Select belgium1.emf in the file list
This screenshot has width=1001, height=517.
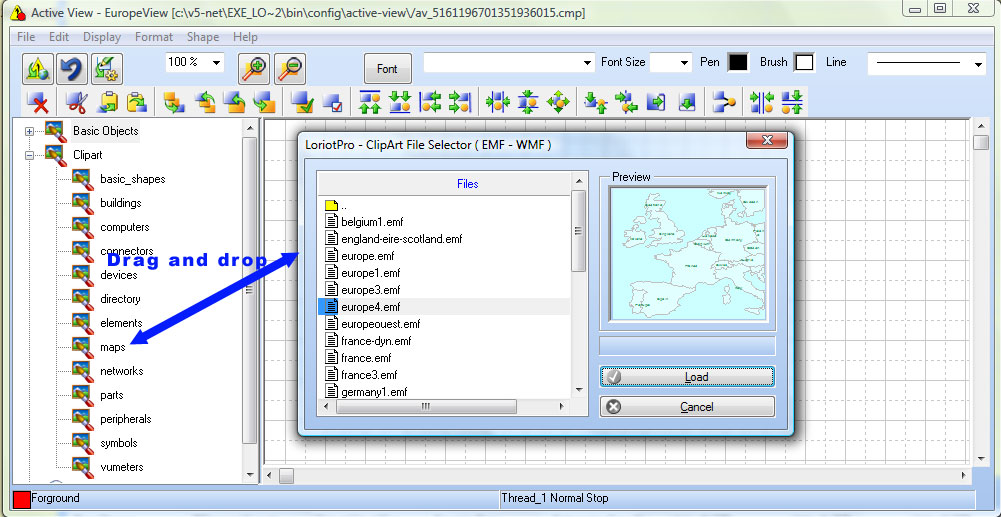[x=372, y=222]
